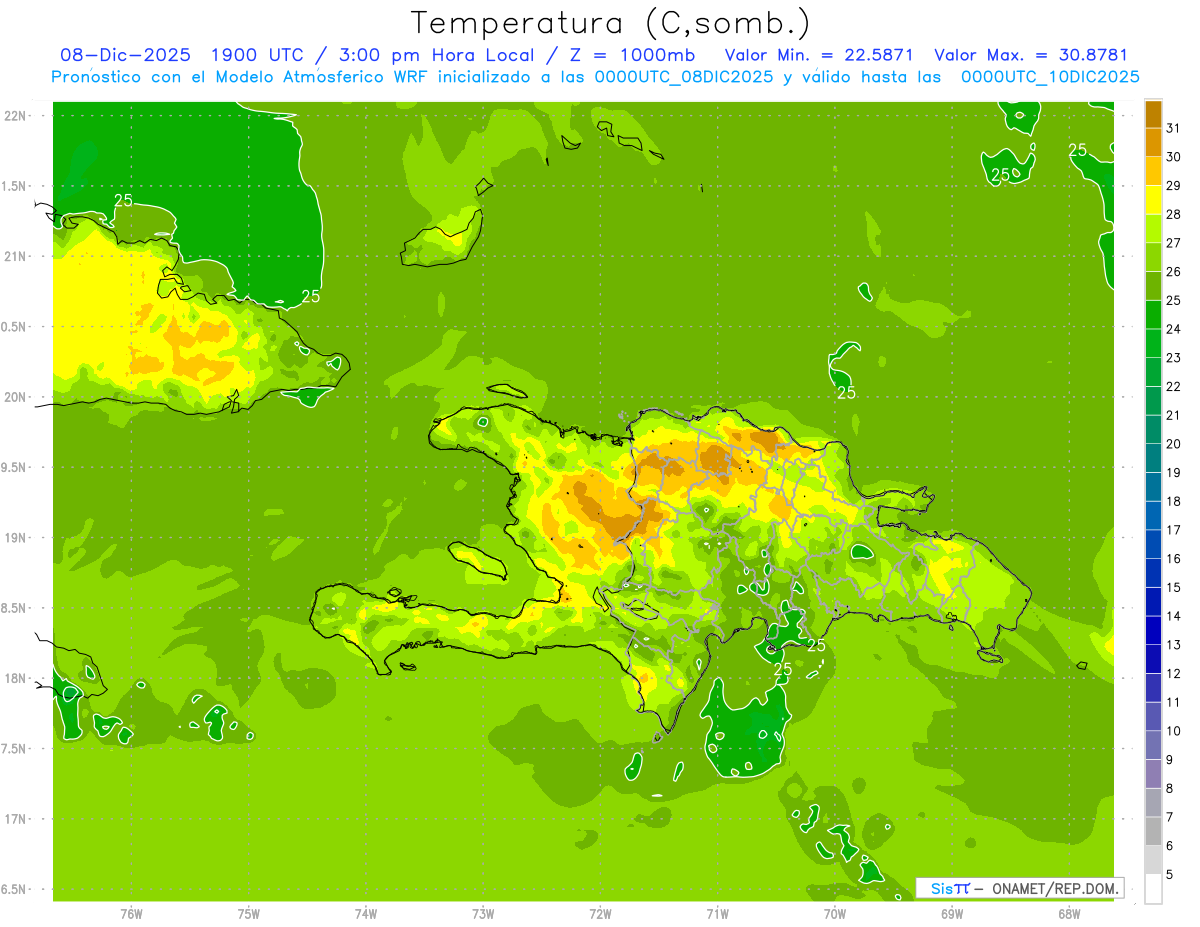Click the "Valor Min. = 22.5871" value

pos(819,55)
